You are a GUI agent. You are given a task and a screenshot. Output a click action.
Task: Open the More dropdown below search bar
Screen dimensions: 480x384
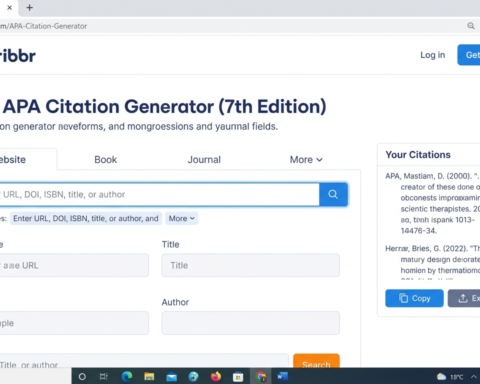182,218
